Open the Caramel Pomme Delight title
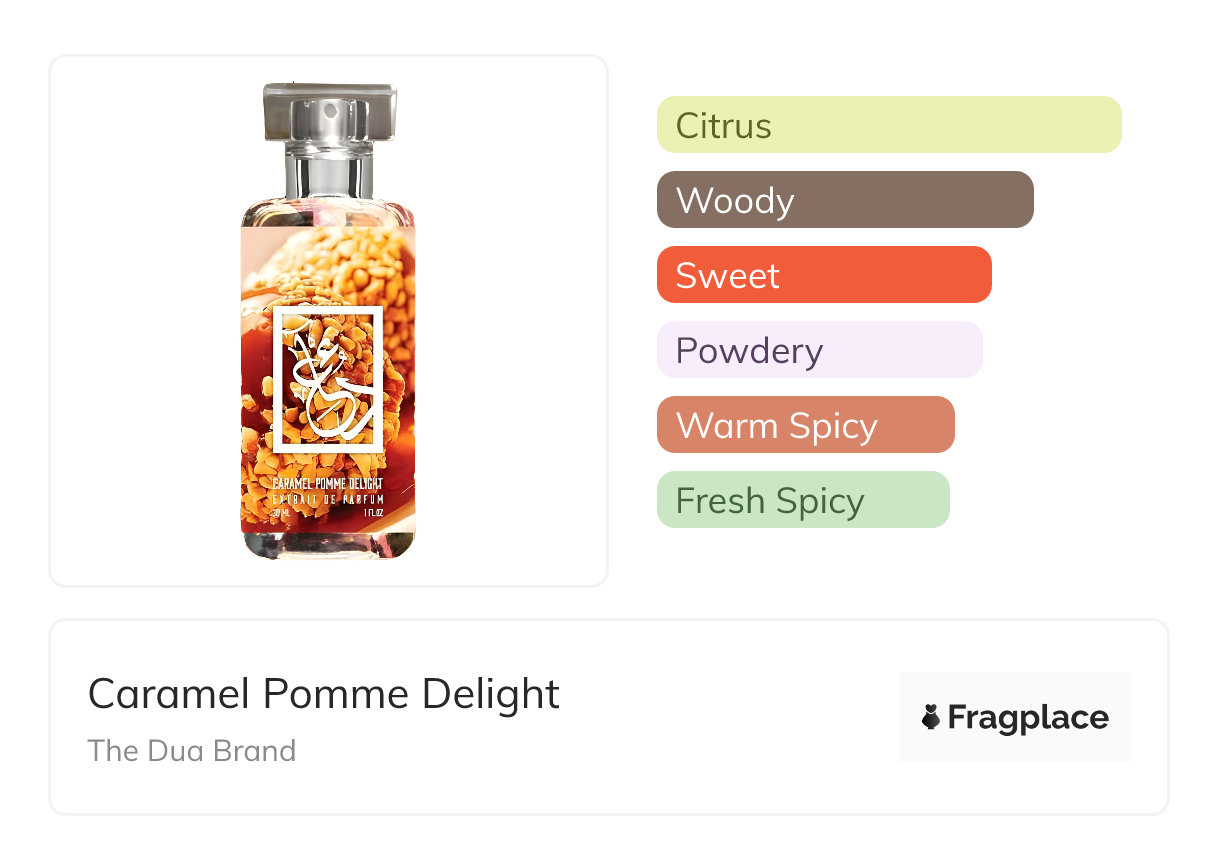This screenshot has height=864, width=1218. pyautogui.click(x=324, y=694)
